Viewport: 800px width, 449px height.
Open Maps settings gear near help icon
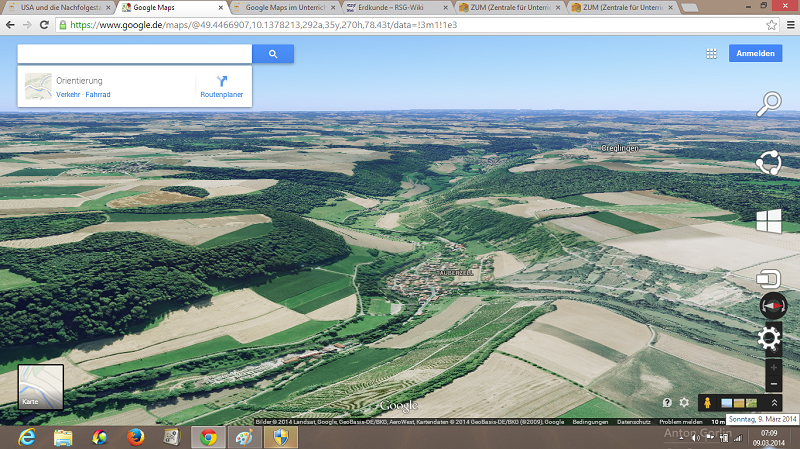684,403
